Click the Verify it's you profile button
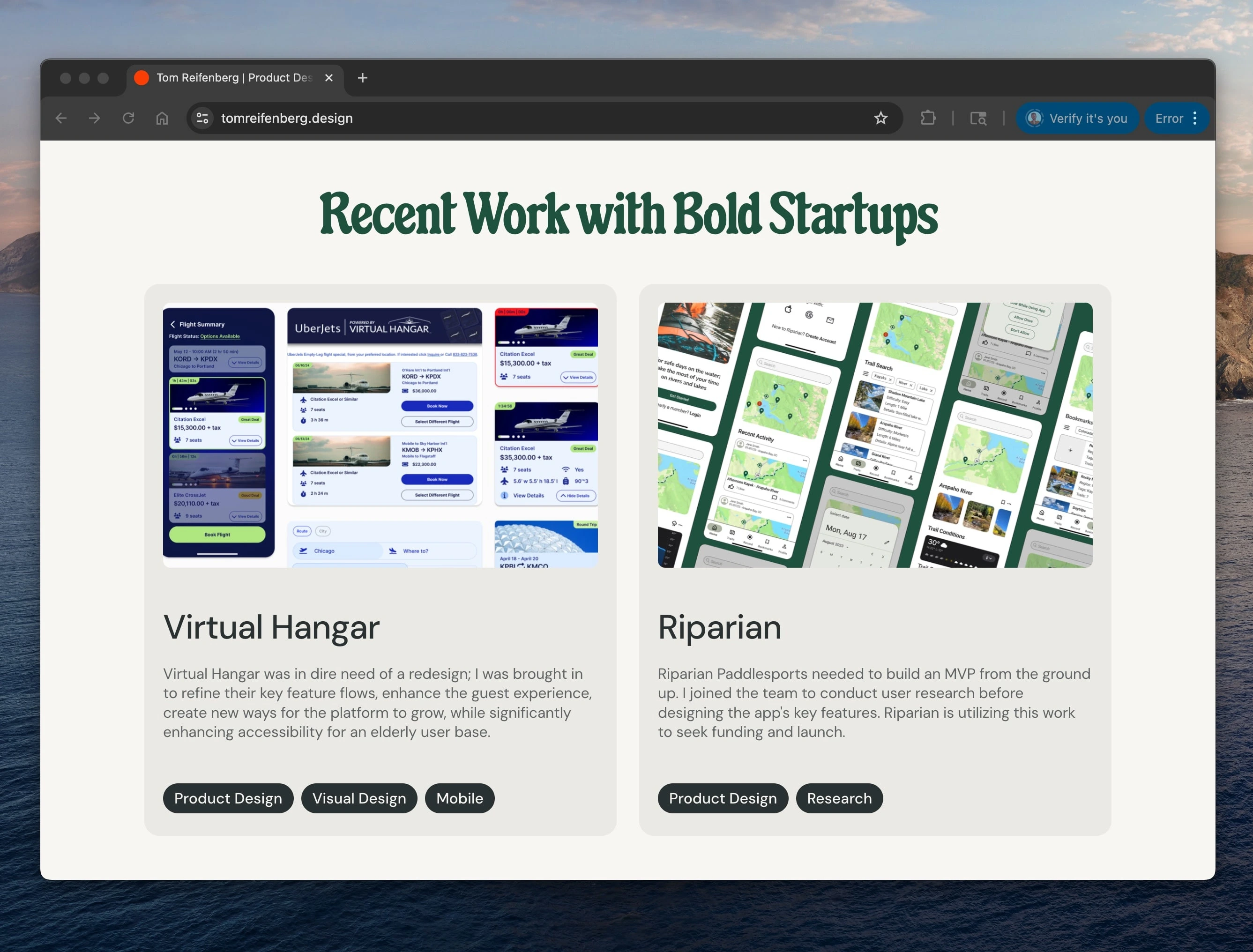1253x952 pixels. click(x=1077, y=118)
